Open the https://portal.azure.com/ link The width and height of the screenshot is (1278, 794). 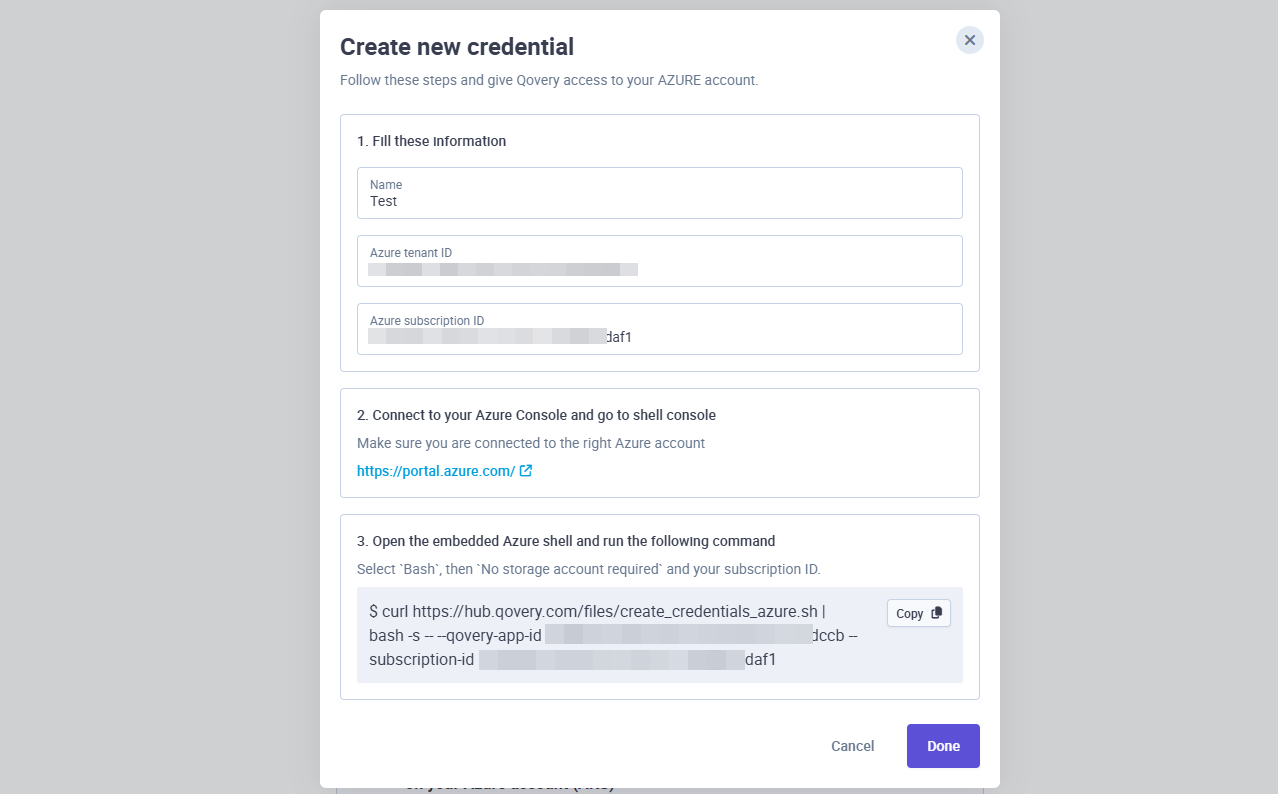click(436, 471)
